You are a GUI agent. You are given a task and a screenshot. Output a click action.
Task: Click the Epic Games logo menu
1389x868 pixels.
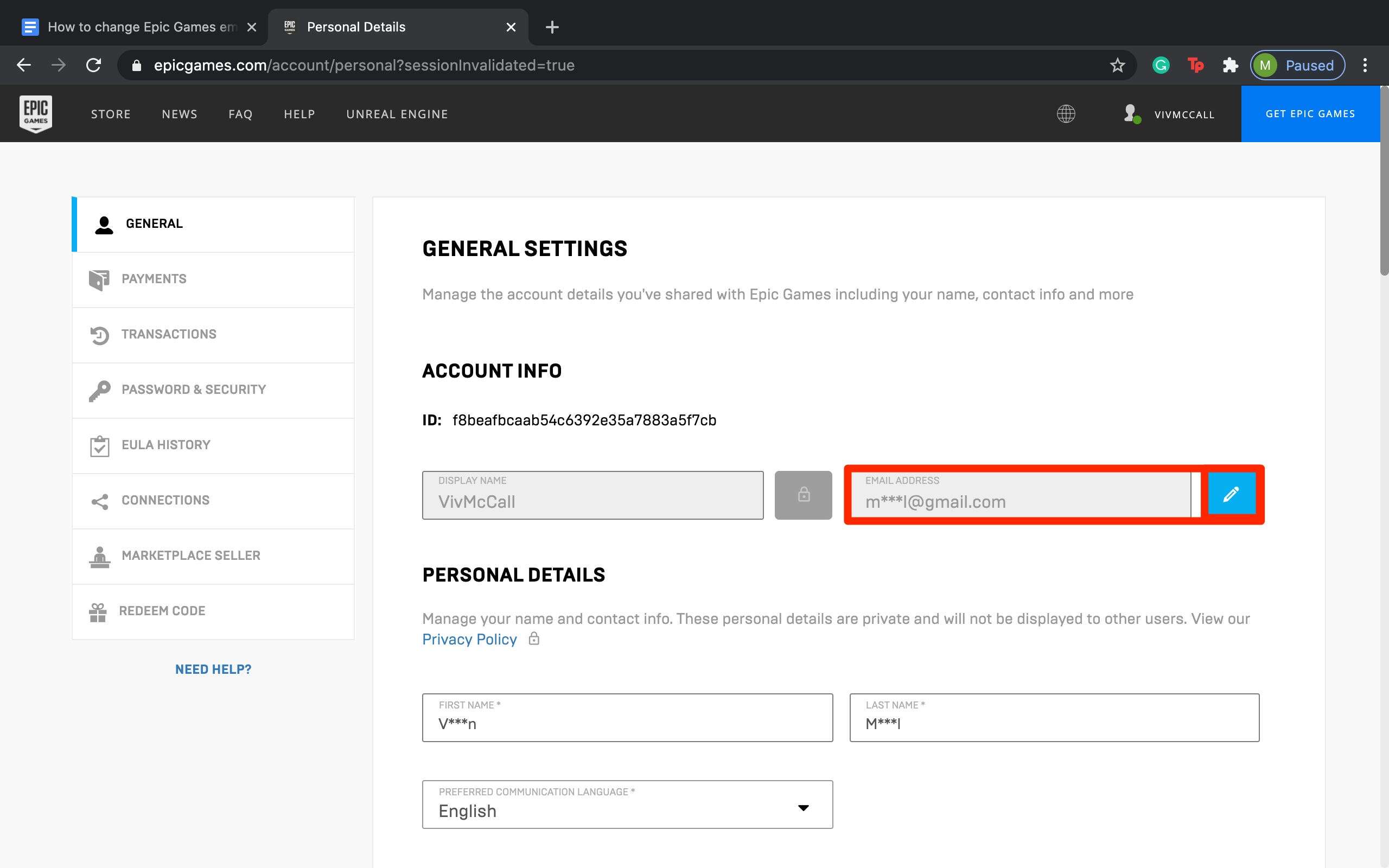(x=35, y=113)
